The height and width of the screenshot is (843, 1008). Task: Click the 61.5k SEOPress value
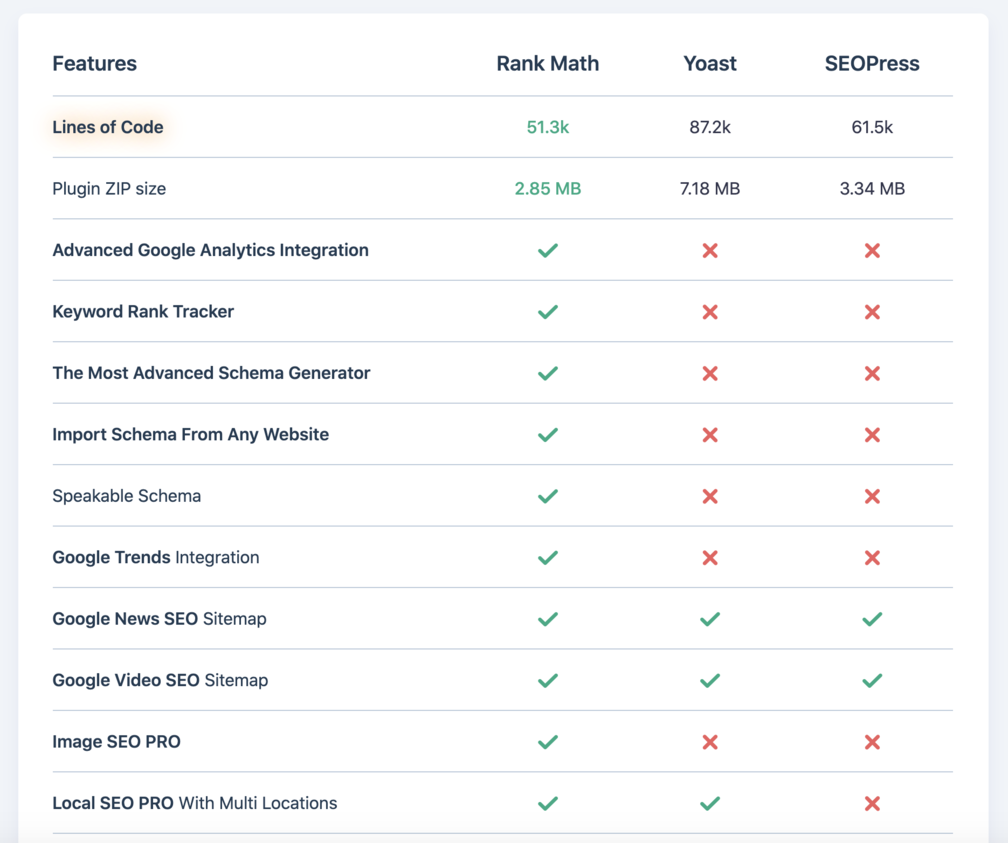tap(872, 127)
